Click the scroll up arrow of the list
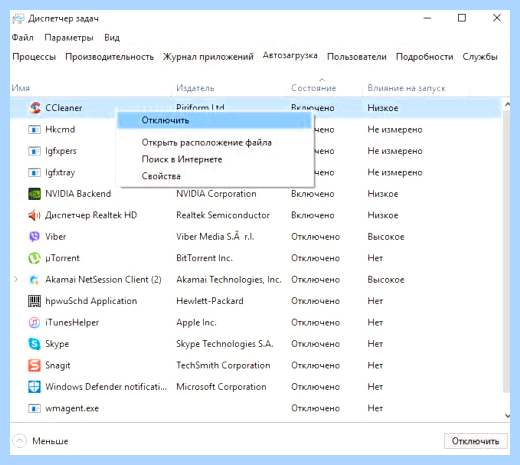 [507, 105]
